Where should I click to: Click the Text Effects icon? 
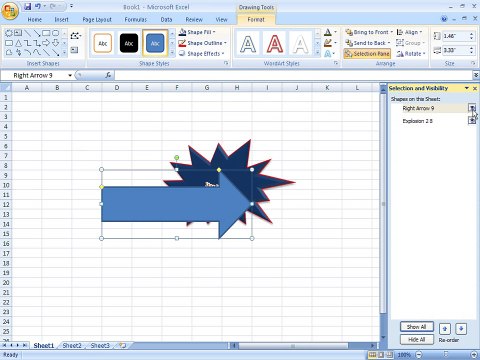click(x=328, y=53)
